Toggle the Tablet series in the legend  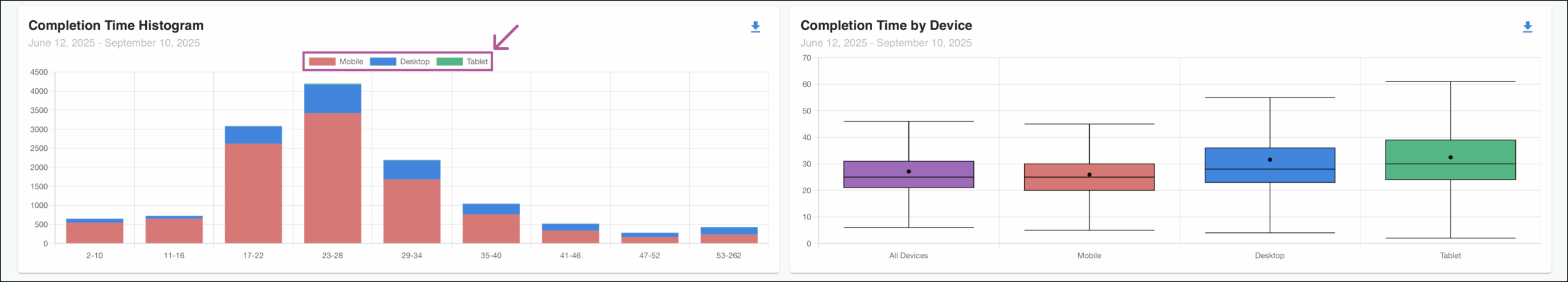tap(477, 62)
